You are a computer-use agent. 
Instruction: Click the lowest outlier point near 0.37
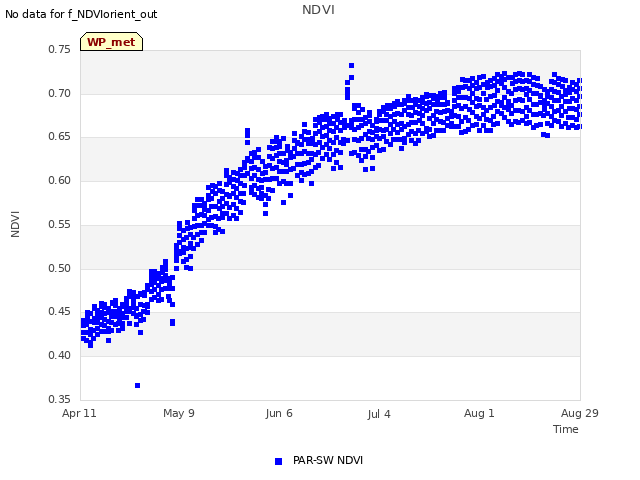pos(138,385)
